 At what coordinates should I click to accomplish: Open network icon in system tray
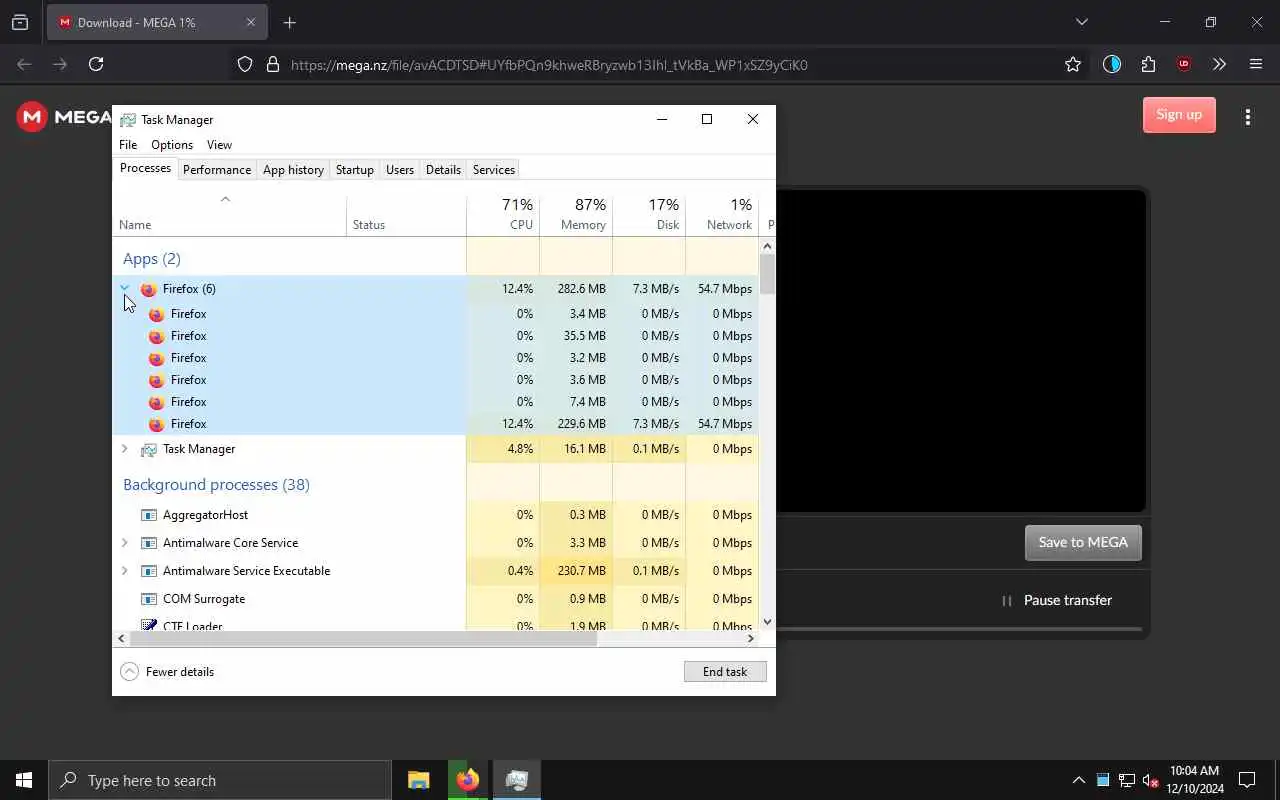[1126, 780]
